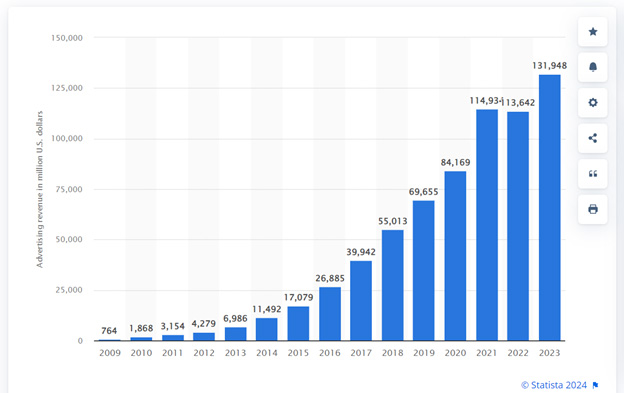Viewport: 624px width, 393px height.
Task: Open the bell notification alert icon
Action: coord(593,67)
